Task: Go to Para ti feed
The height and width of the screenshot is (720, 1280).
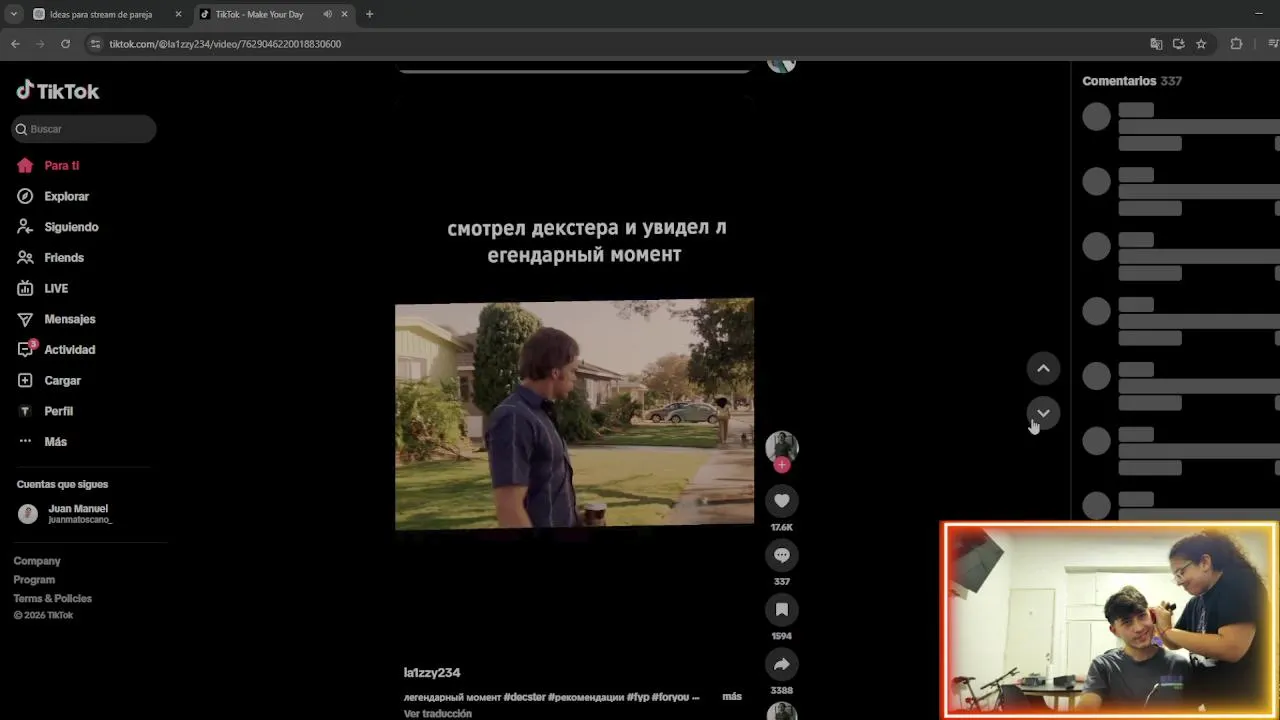Action: tap(48, 166)
